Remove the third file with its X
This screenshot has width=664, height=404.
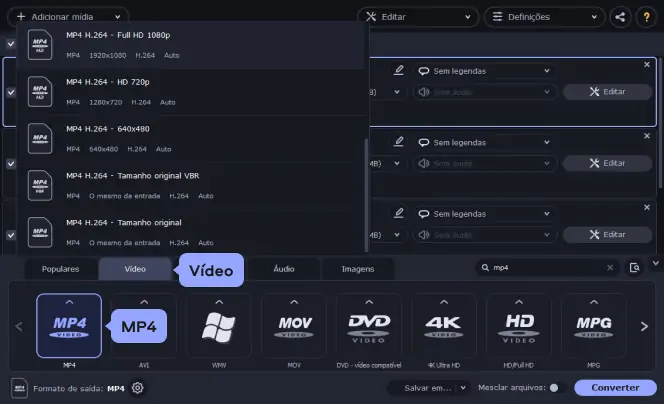647,208
